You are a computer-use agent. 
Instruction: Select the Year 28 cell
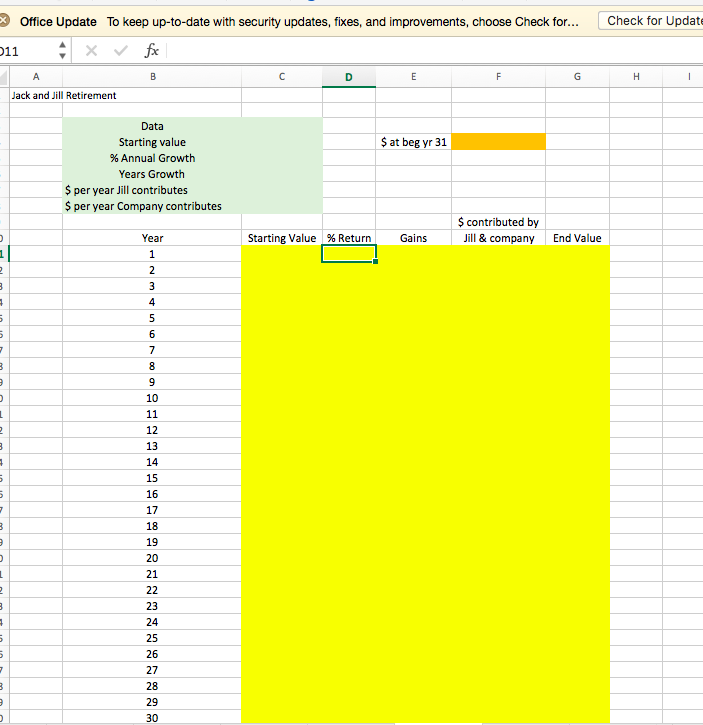click(152, 686)
